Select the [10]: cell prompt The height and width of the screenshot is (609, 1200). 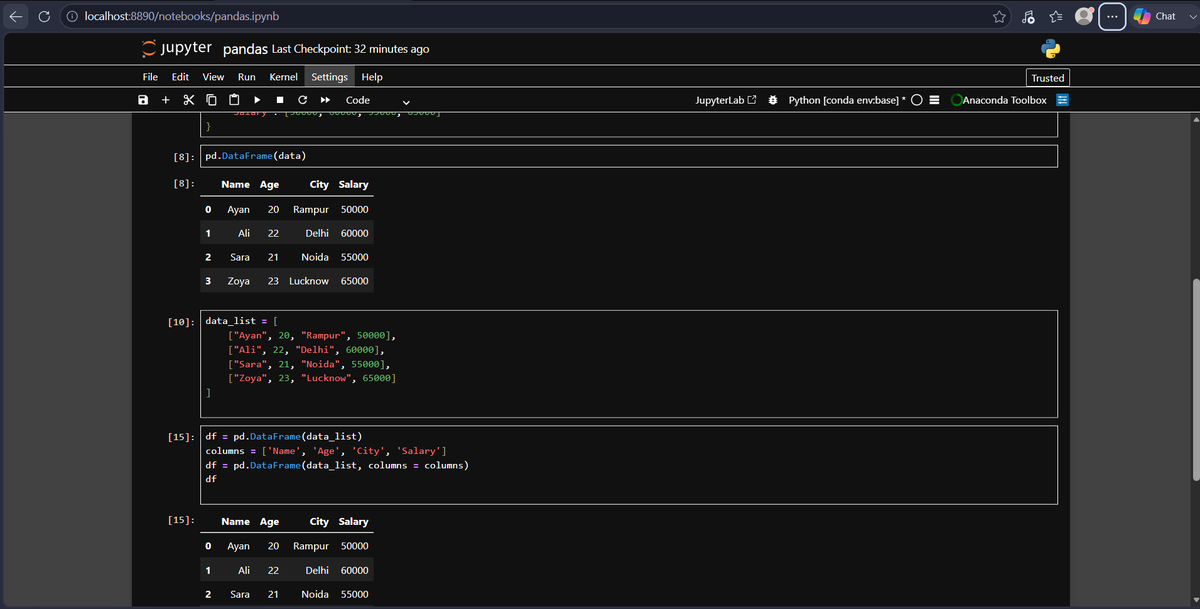[181, 321]
